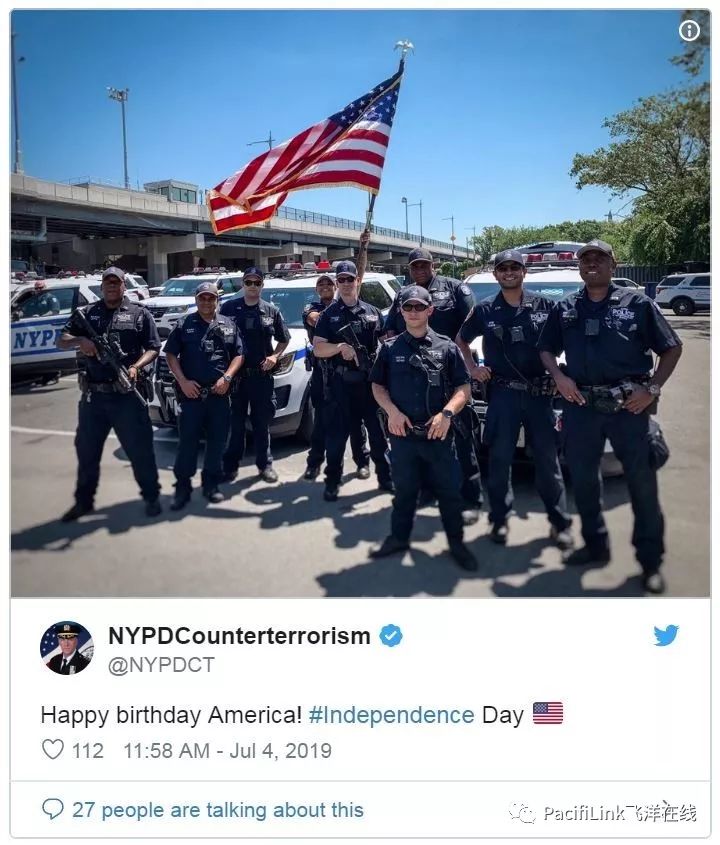Click the American flag emoji in tweet

548,714
